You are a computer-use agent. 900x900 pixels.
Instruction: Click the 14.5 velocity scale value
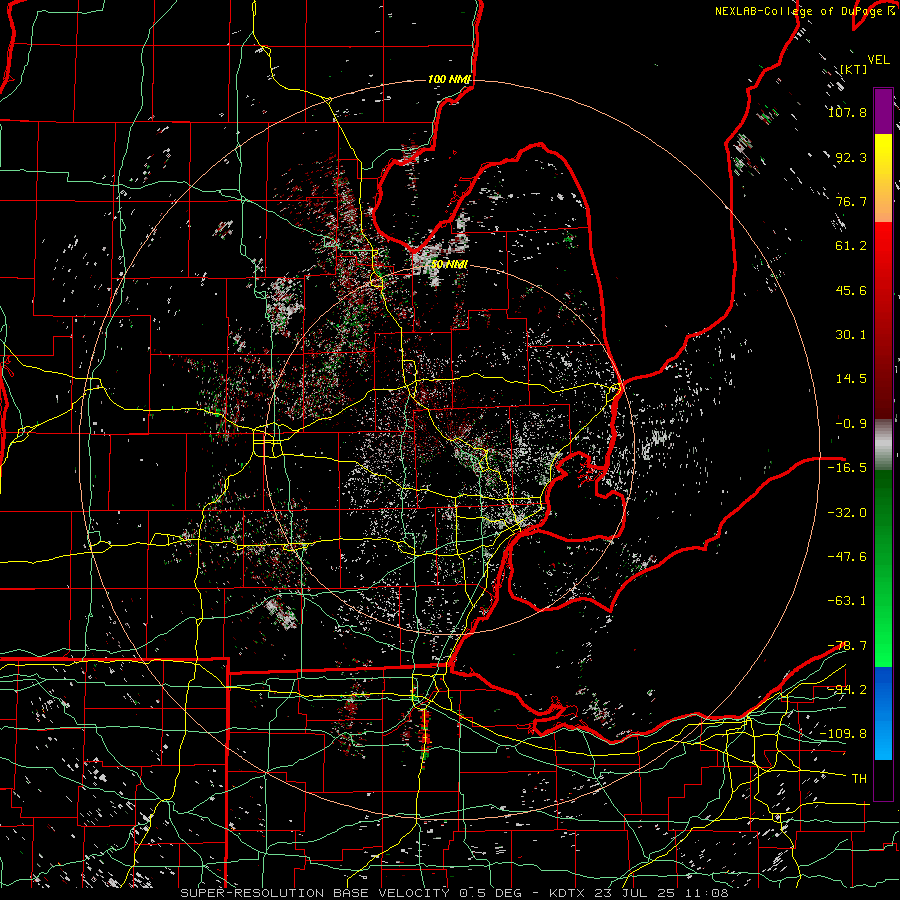851,379
